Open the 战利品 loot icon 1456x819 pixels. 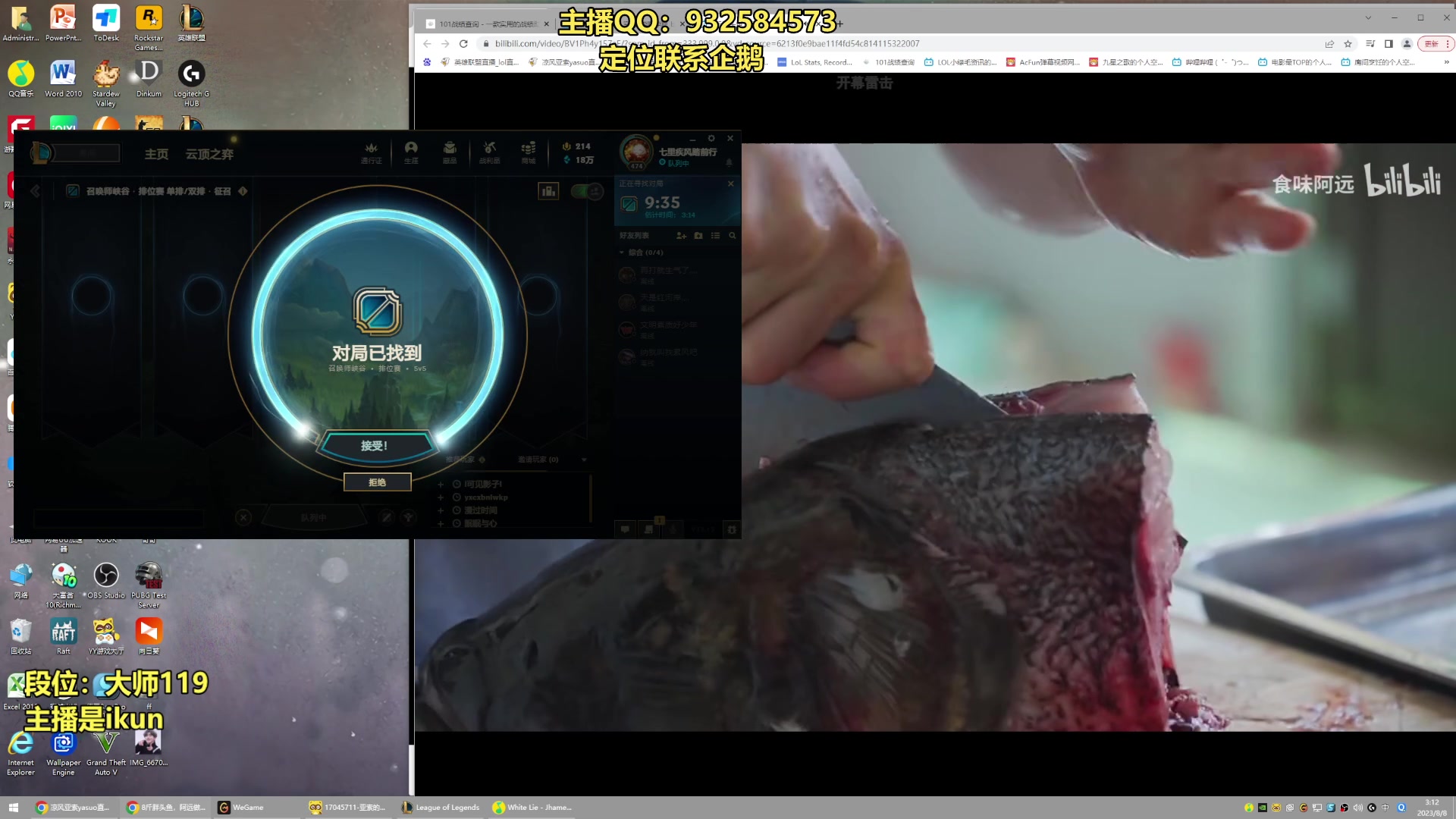coord(489,152)
